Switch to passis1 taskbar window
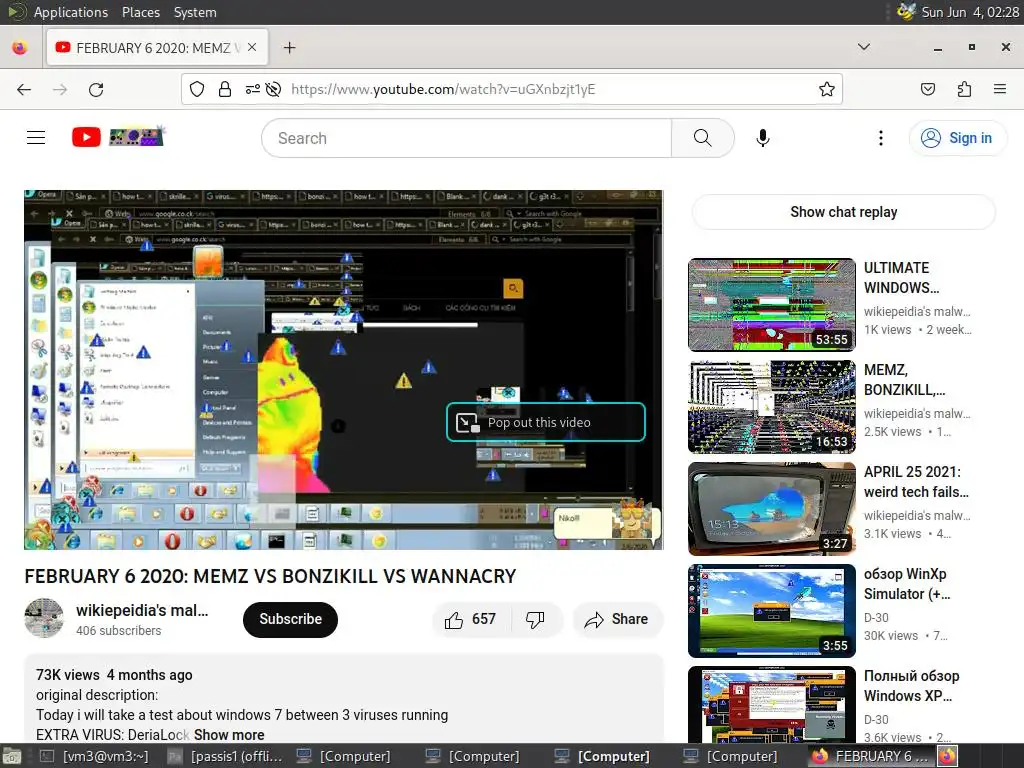The image size is (1024, 768). pos(225,756)
